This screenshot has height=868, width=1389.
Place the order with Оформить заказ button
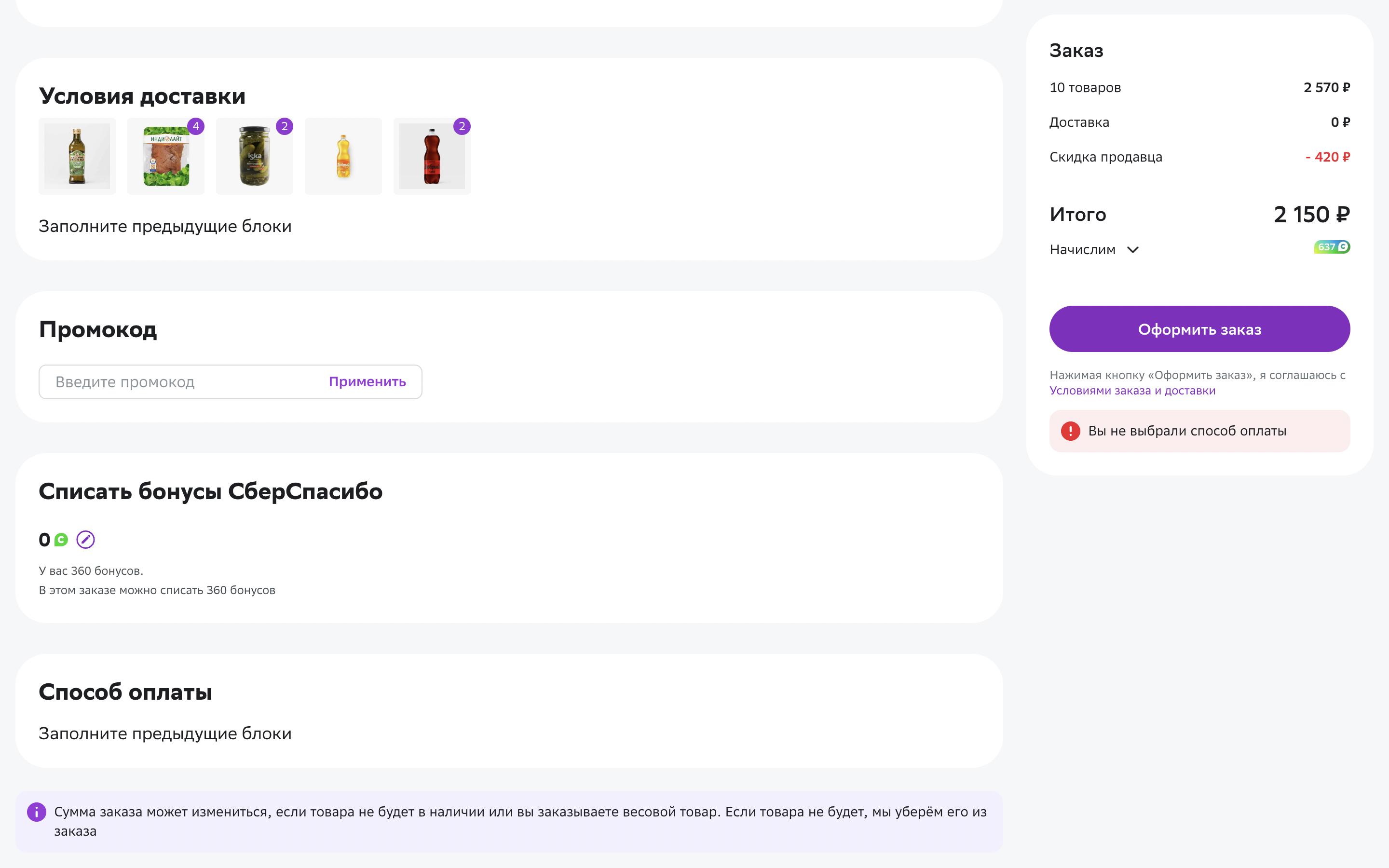(x=1199, y=329)
